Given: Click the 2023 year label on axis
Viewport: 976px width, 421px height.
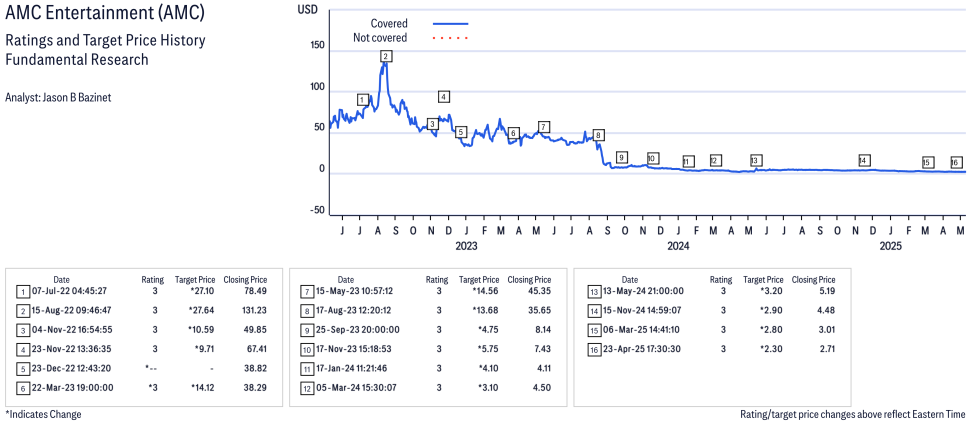Looking at the screenshot, I should pos(466,246).
